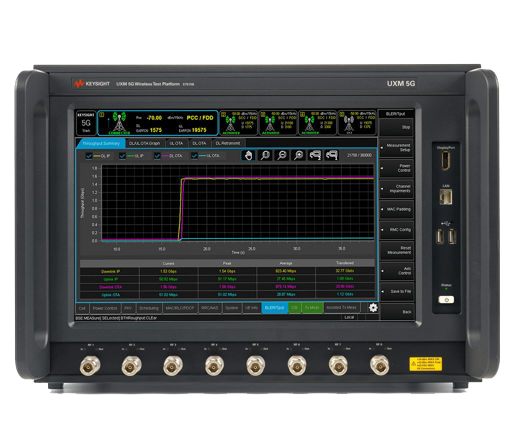
Task: Expand the Measurement Setup softkey menu
Action: tap(397, 148)
